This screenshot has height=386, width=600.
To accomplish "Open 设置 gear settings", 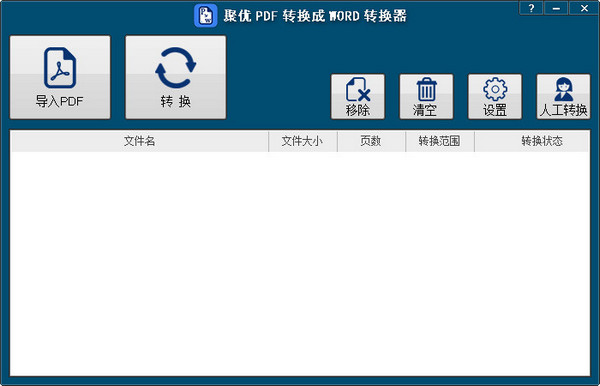I will tap(495, 96).
